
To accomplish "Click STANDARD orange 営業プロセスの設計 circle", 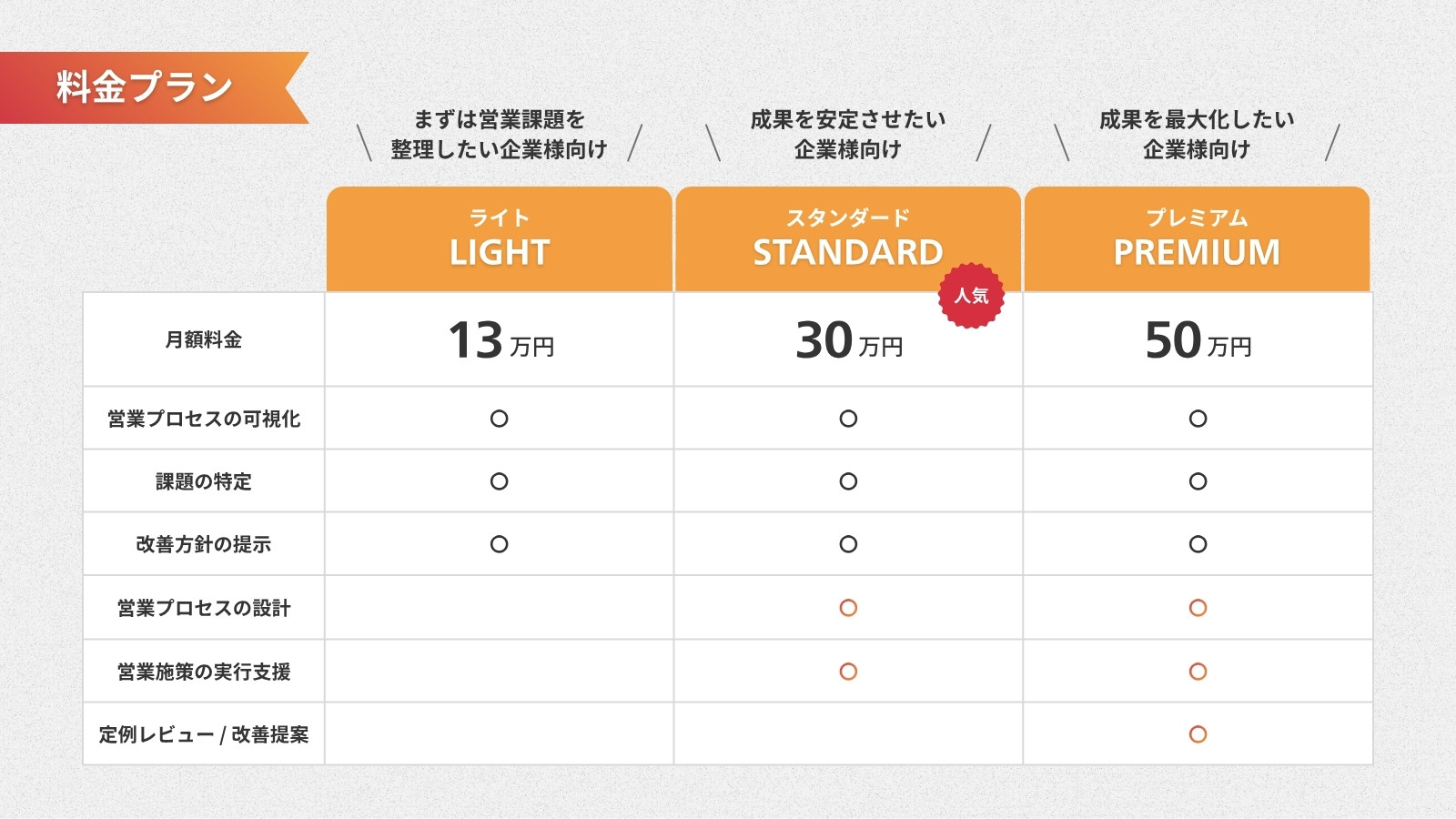I will coord(848,608).
